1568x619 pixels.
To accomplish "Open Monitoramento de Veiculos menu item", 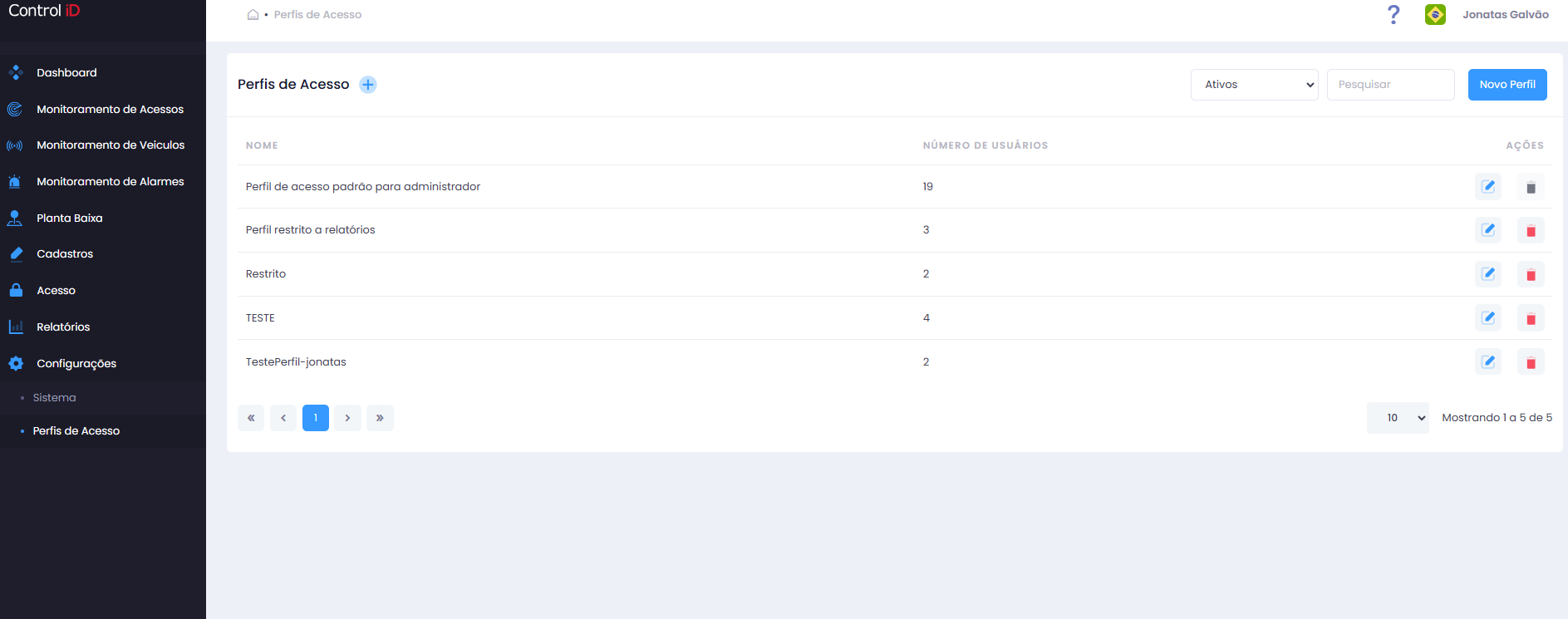I will [x=111, y=145].
